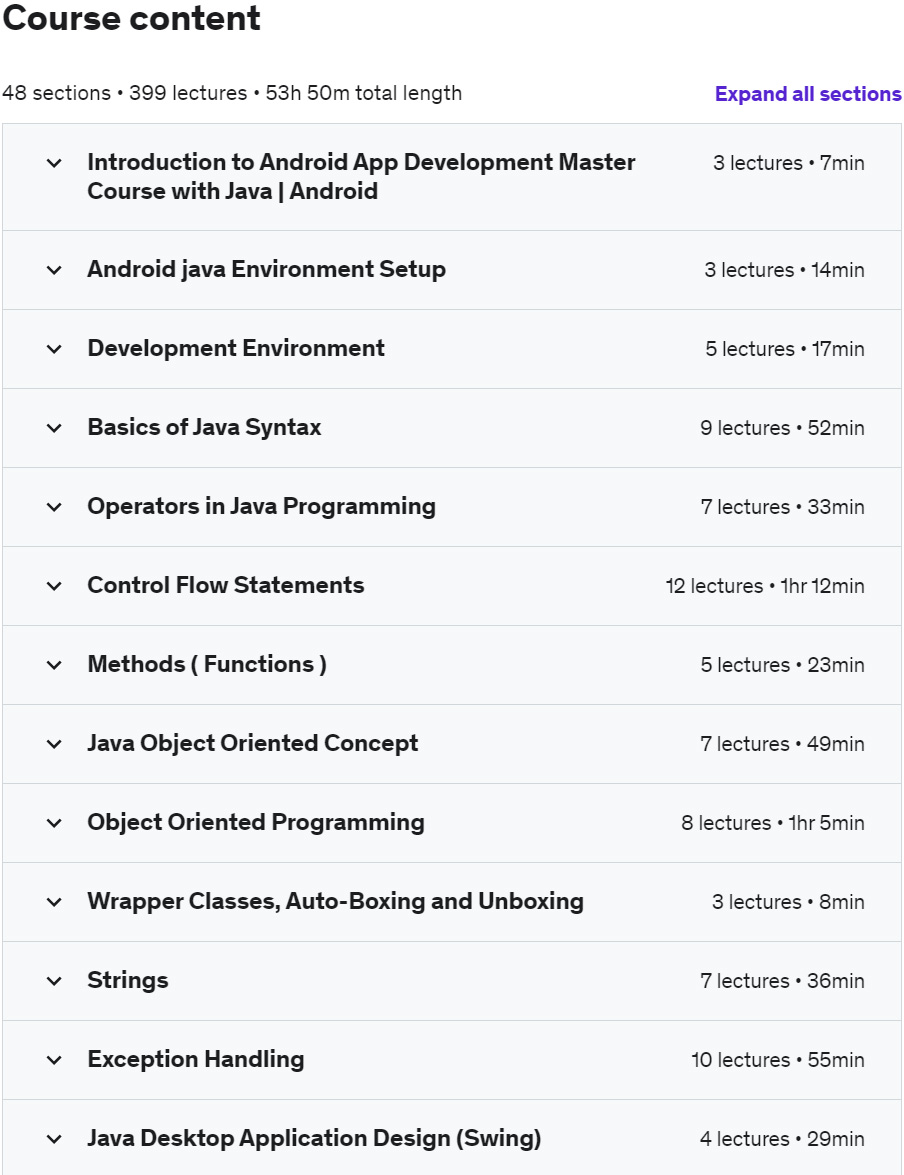Select Control Flow Statements section title
This screenshot has width=904, height=1175.
pos(226,585)
